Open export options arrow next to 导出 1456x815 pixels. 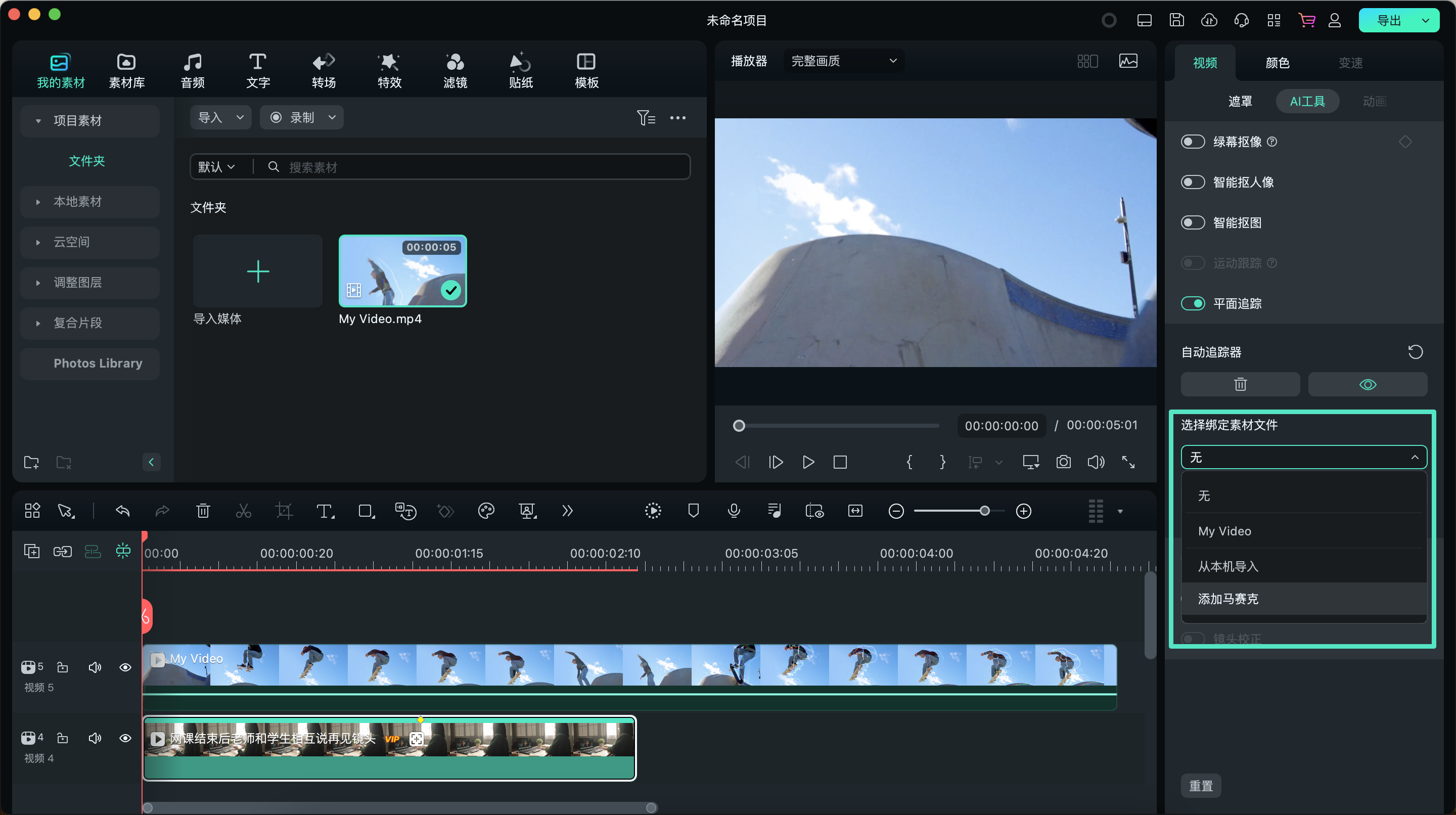1426,20
